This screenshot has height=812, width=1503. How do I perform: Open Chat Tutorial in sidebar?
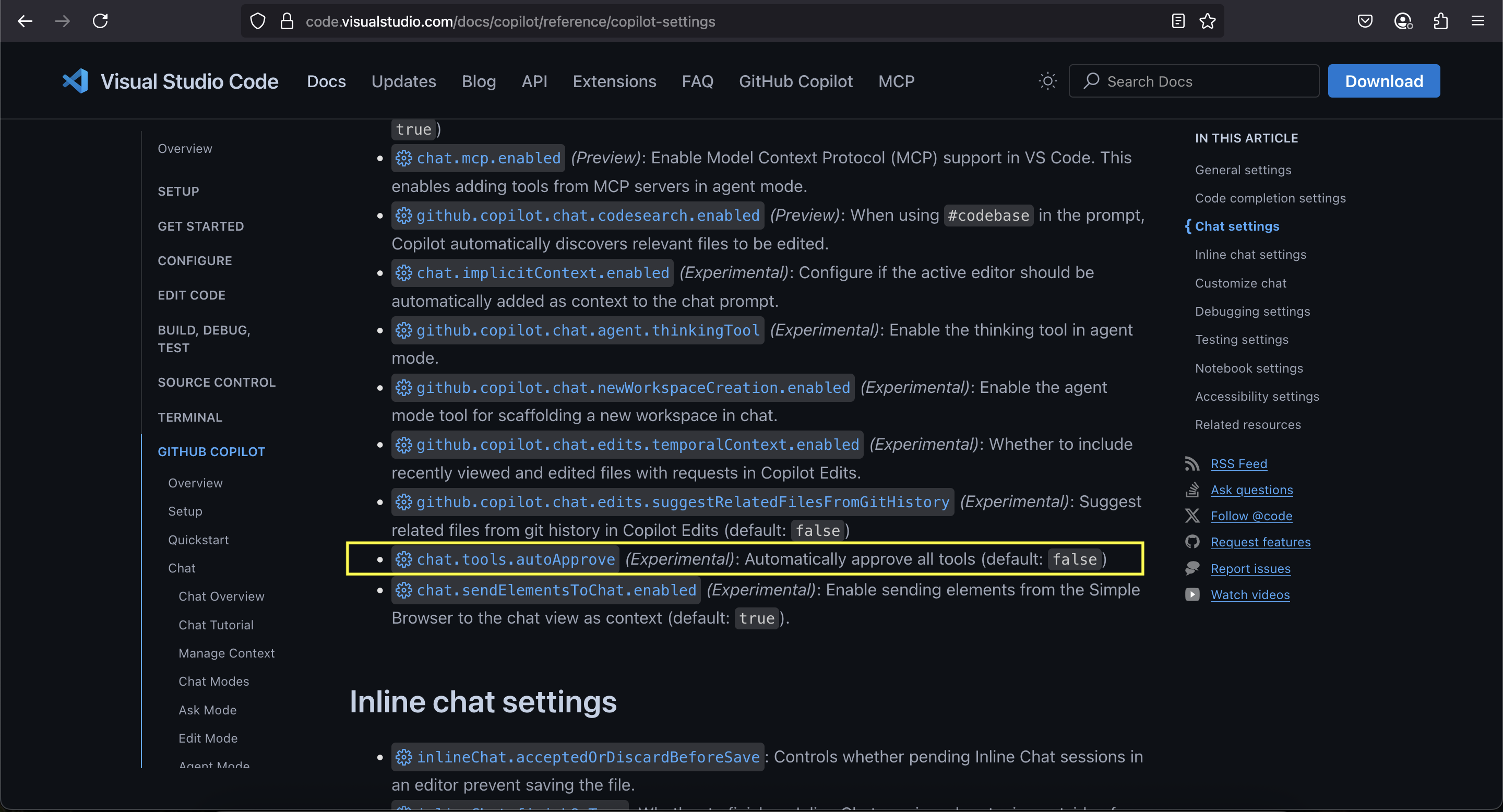click(216, 625)
